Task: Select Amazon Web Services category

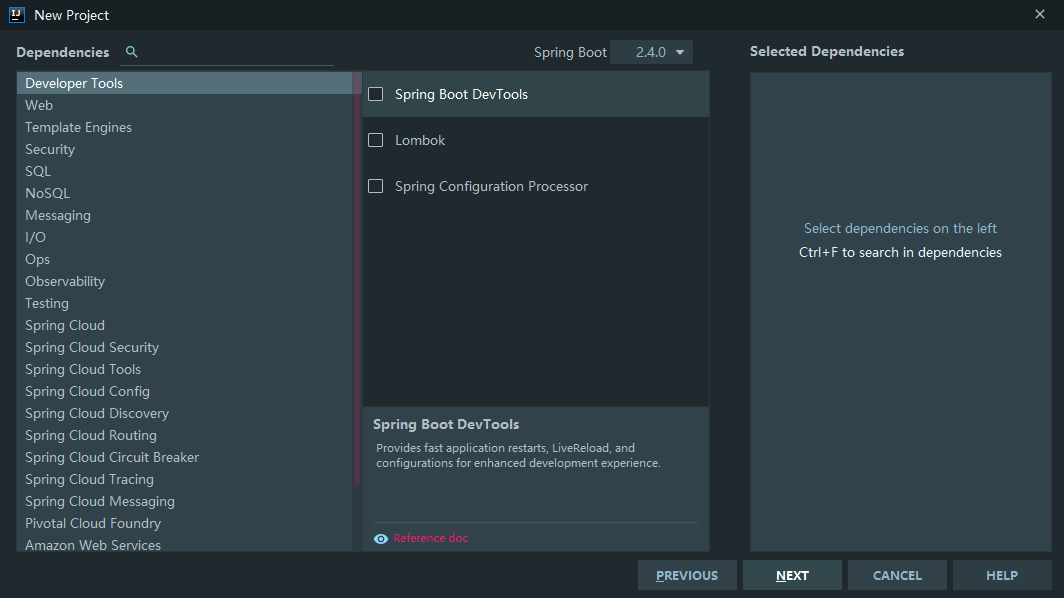Action: (185, 544)
